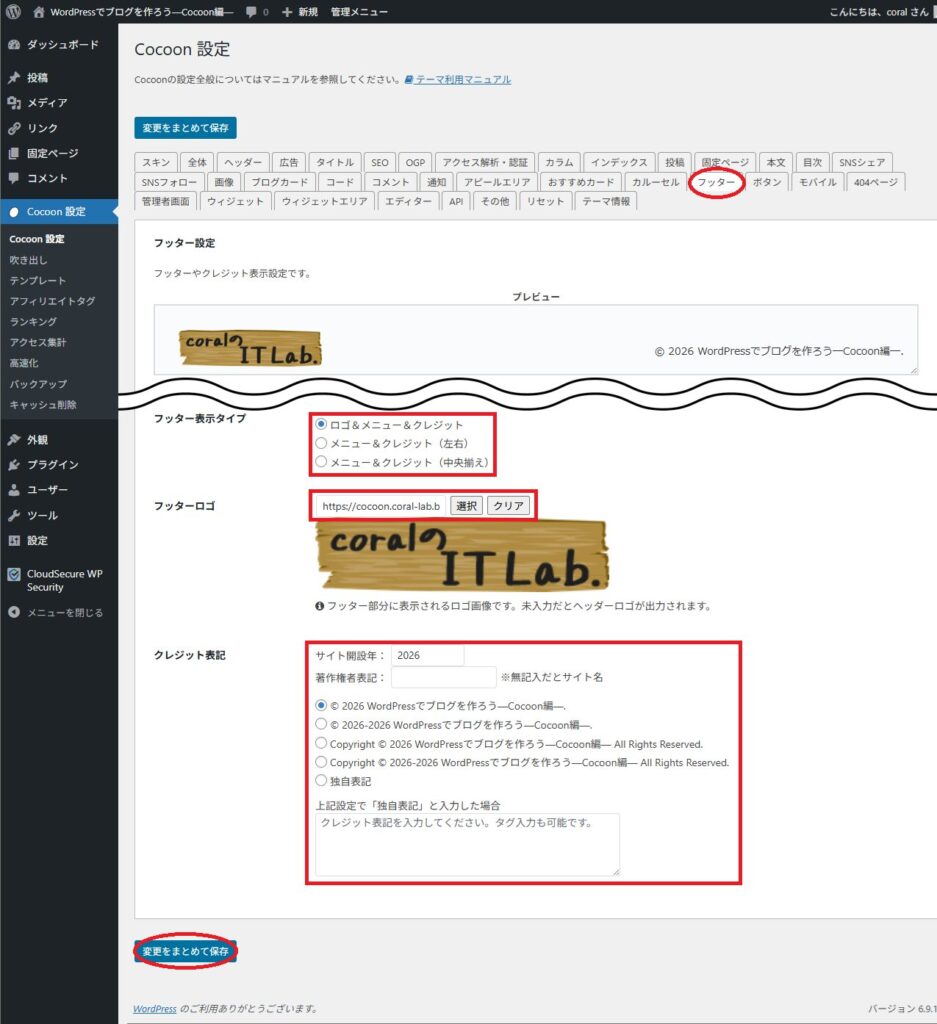Switch to the ヘッダー settings tab
937x1024 pixels.
point(243,163)
